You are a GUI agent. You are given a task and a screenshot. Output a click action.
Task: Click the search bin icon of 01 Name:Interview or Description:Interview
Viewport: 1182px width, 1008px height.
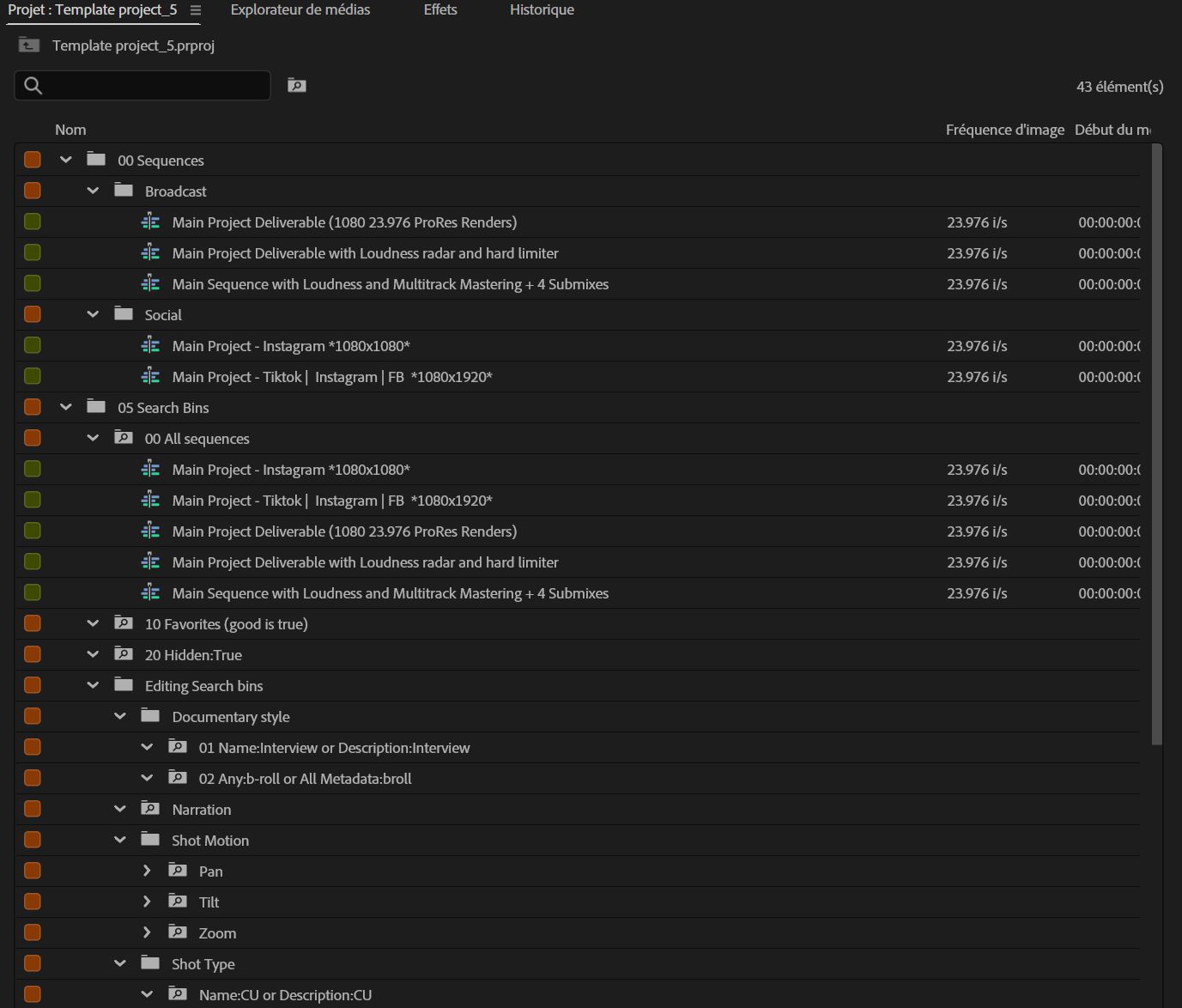[178, 746]
